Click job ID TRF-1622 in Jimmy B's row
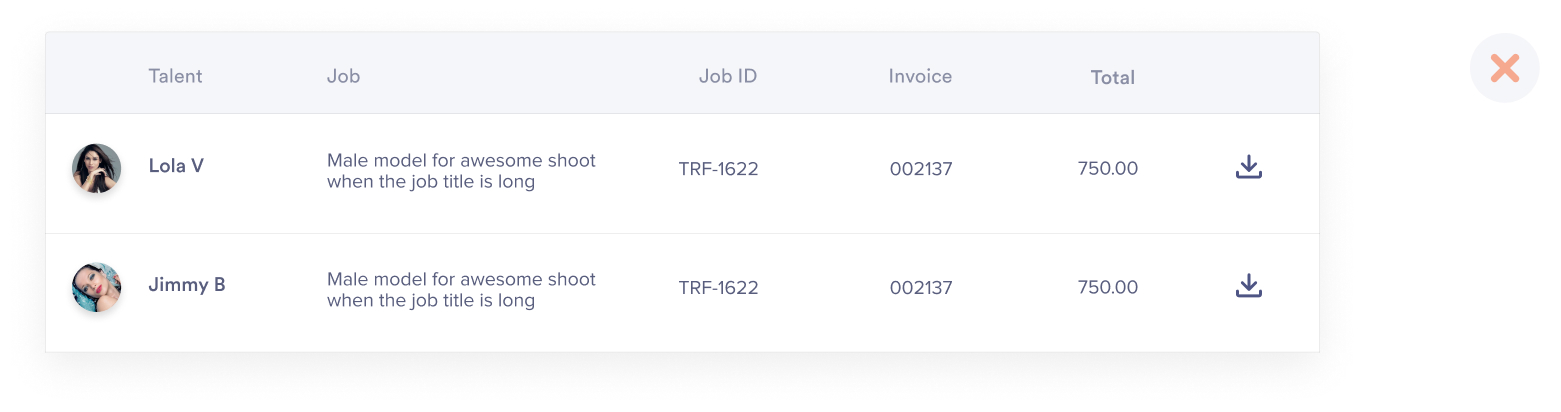Image resolution: width=1561 pixels, height=412 pixels. [x=718, y=288]
